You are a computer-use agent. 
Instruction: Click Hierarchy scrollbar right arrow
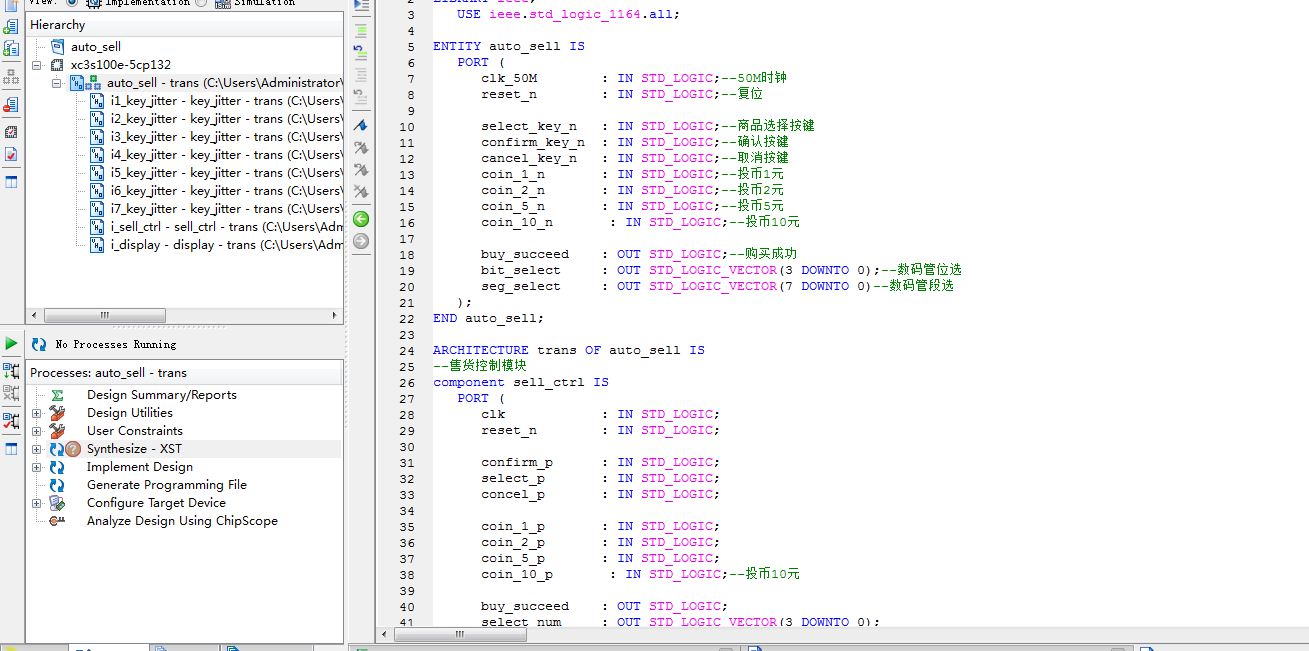pos(336,316)
